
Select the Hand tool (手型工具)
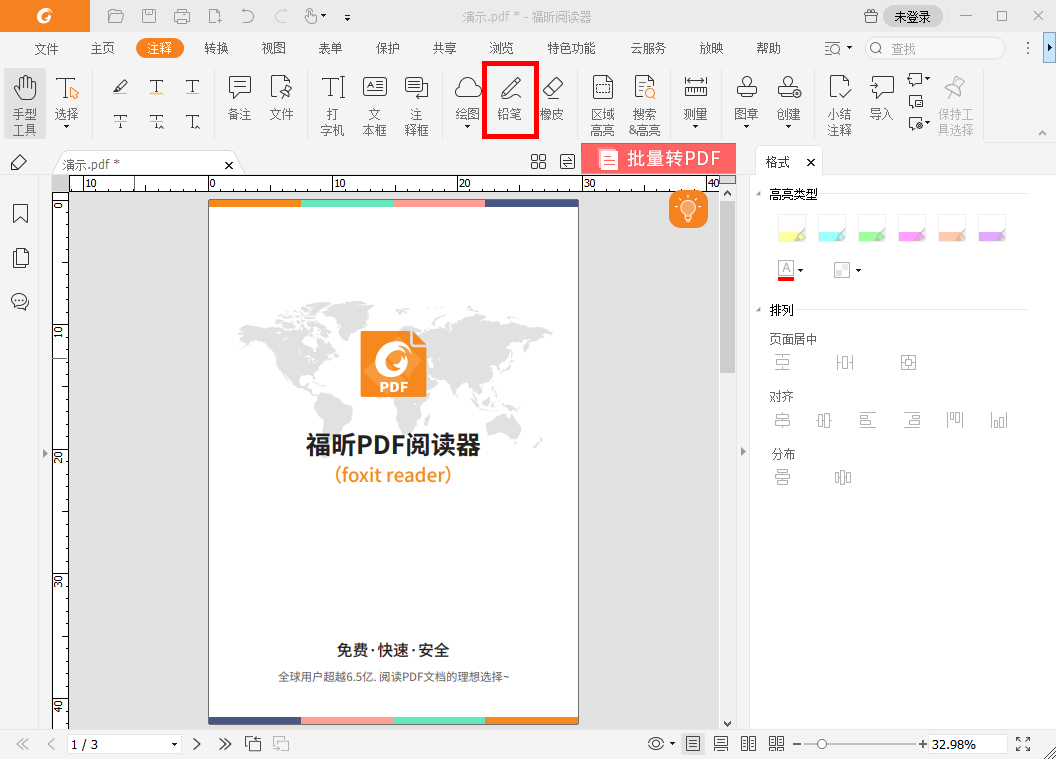[25, 104]
